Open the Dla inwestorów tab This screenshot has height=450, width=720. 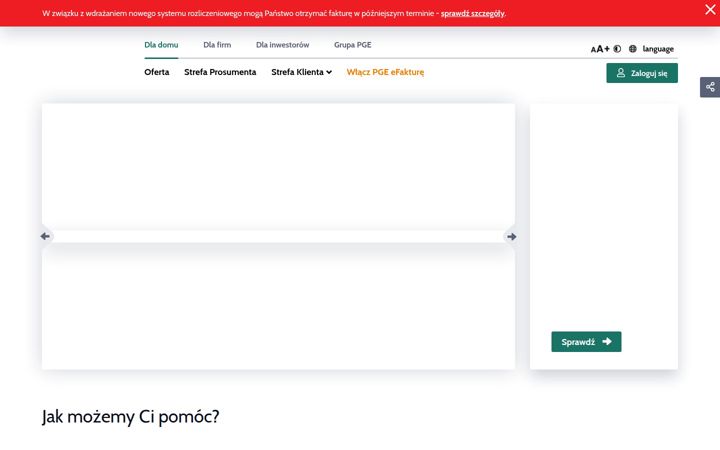[282, 45]
